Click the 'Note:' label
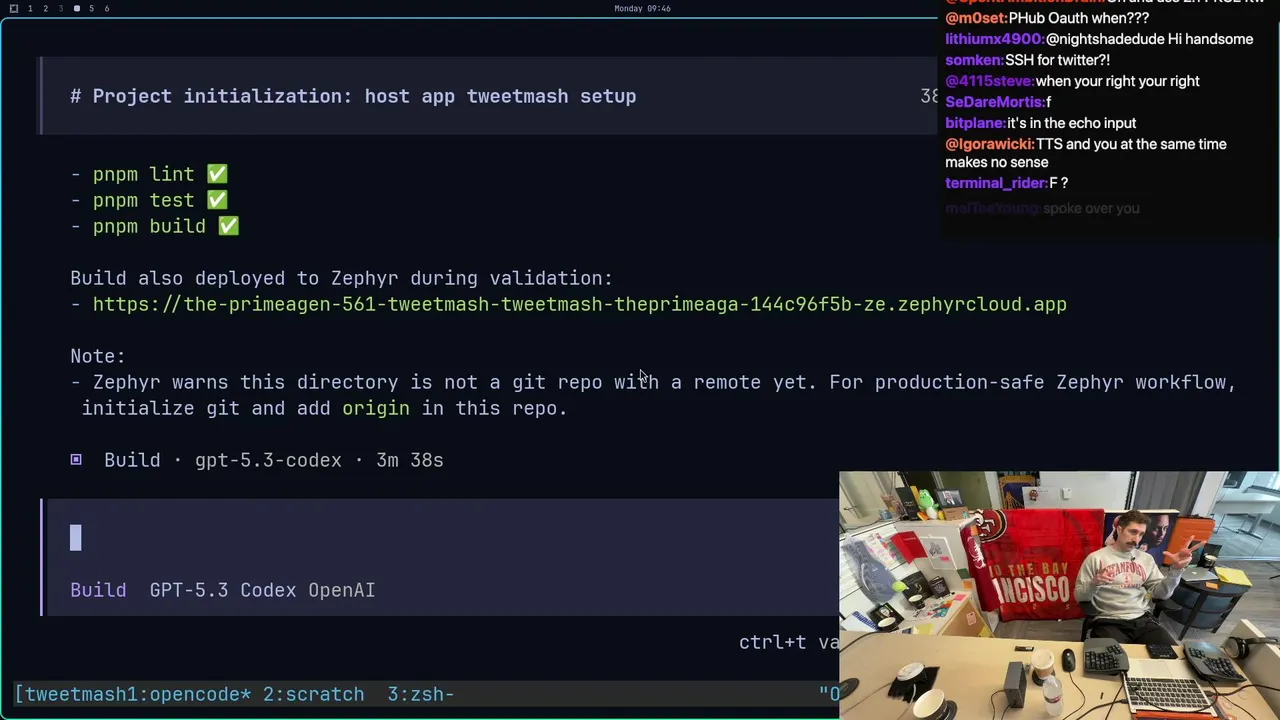Image resolution: width=1280 pixels, height=720 pixels. [98, 356]
